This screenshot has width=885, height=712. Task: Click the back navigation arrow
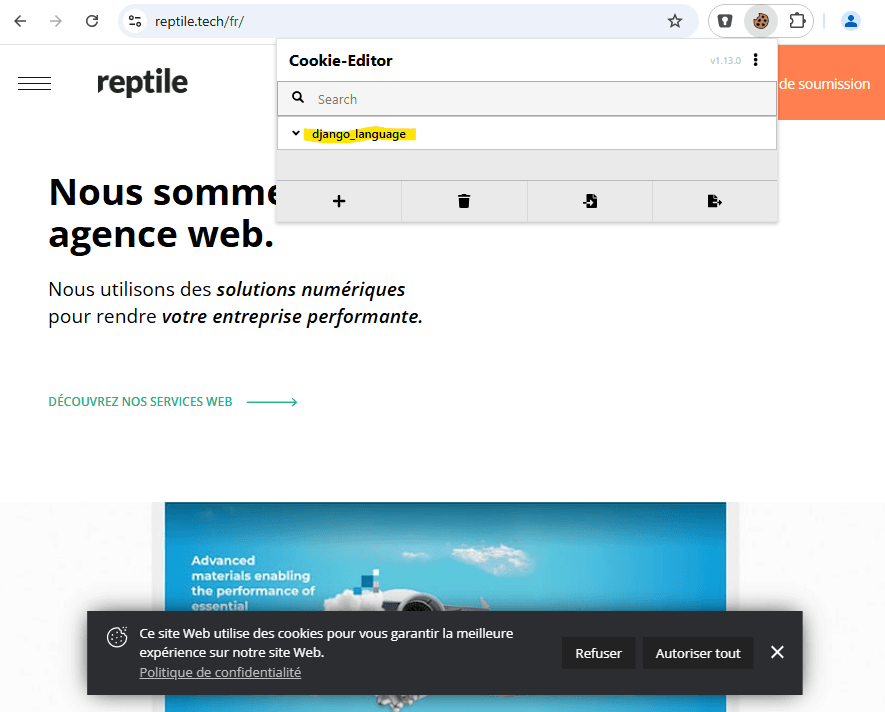pos(19,20)
